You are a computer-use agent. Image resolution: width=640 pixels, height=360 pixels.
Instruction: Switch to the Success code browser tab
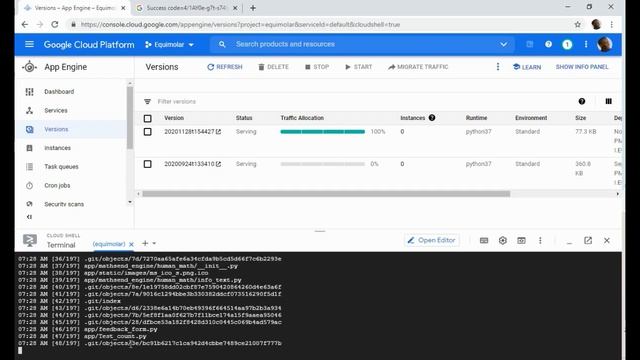186,8
